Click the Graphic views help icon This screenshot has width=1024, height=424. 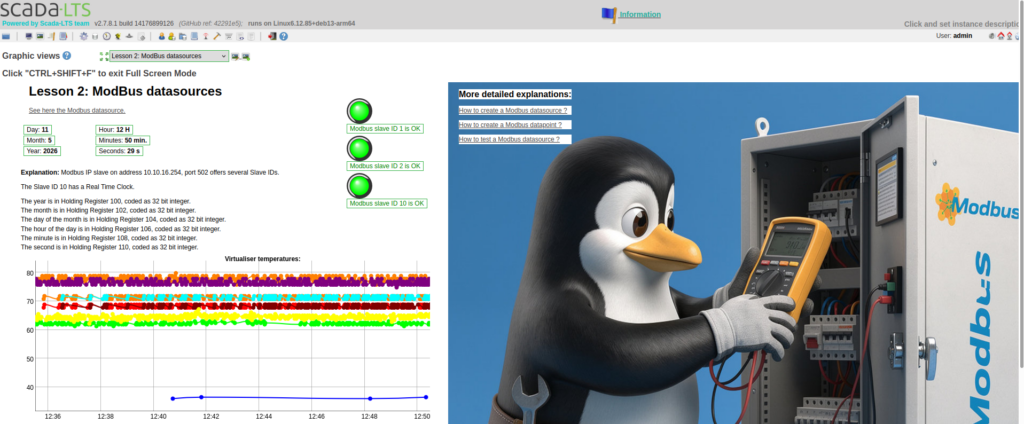[x=67, y=56]
